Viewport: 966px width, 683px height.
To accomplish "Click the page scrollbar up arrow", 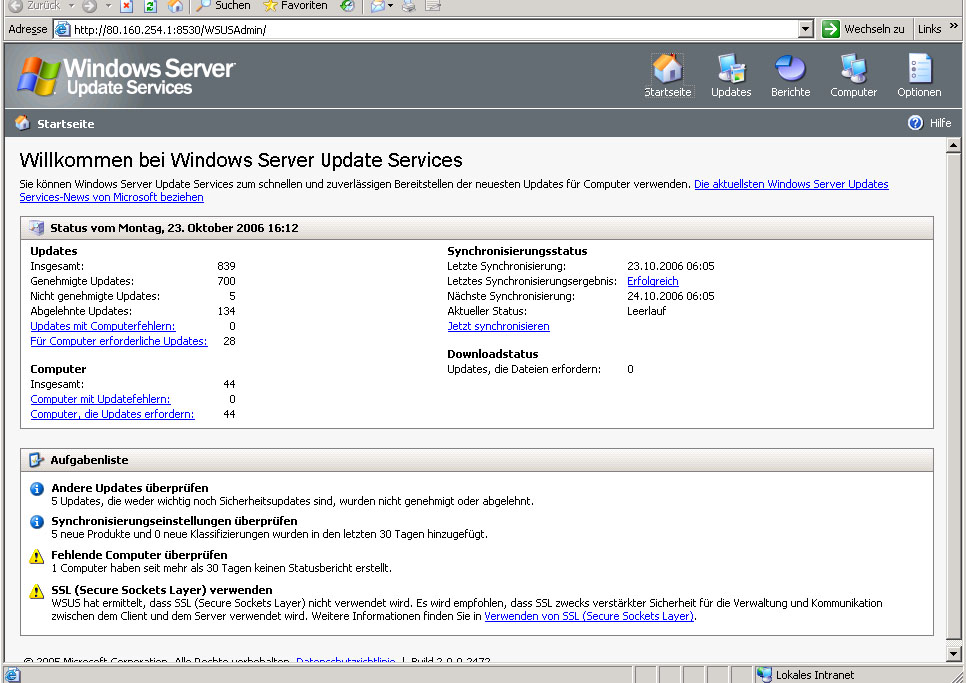I will click(953, 145).
